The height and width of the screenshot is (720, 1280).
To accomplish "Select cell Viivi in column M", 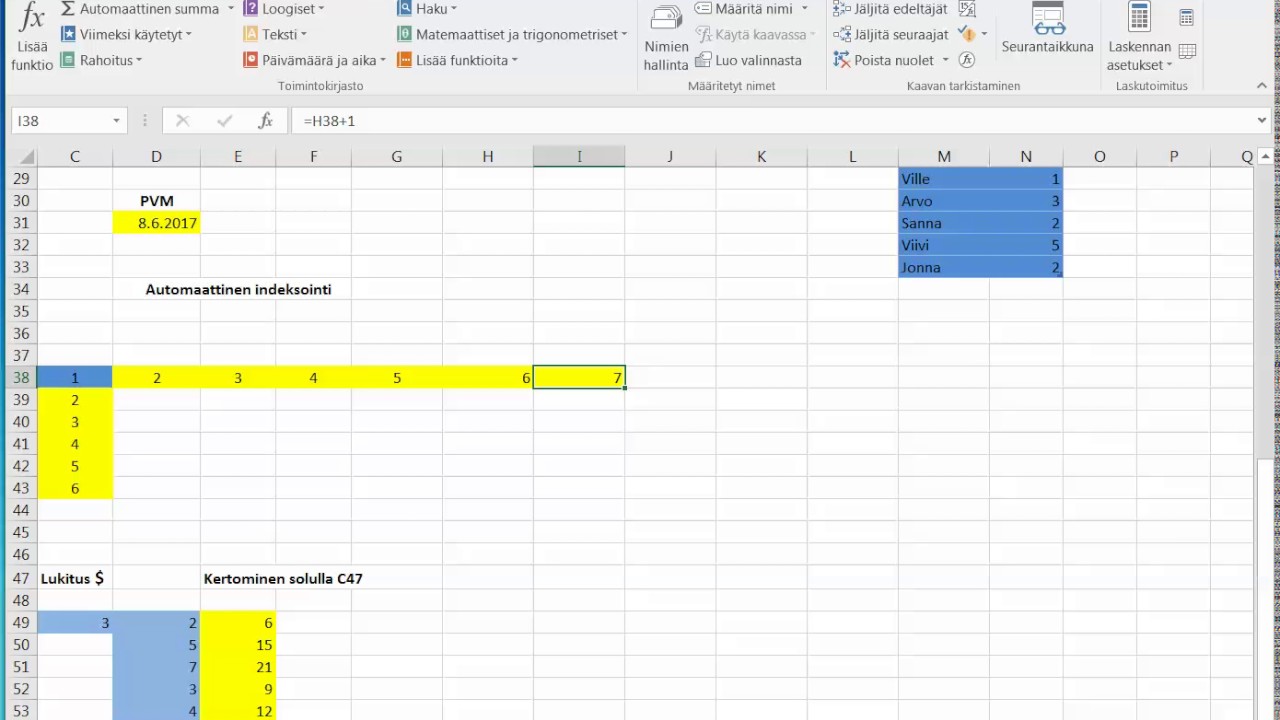I will pyautogui.click(x=944, y=245).
